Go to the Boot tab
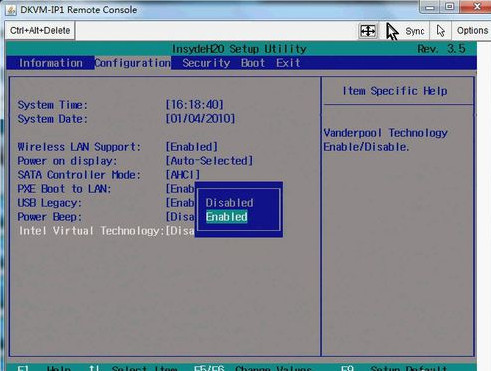The width and height of the screenshot is (491, 371). (253, 63)
